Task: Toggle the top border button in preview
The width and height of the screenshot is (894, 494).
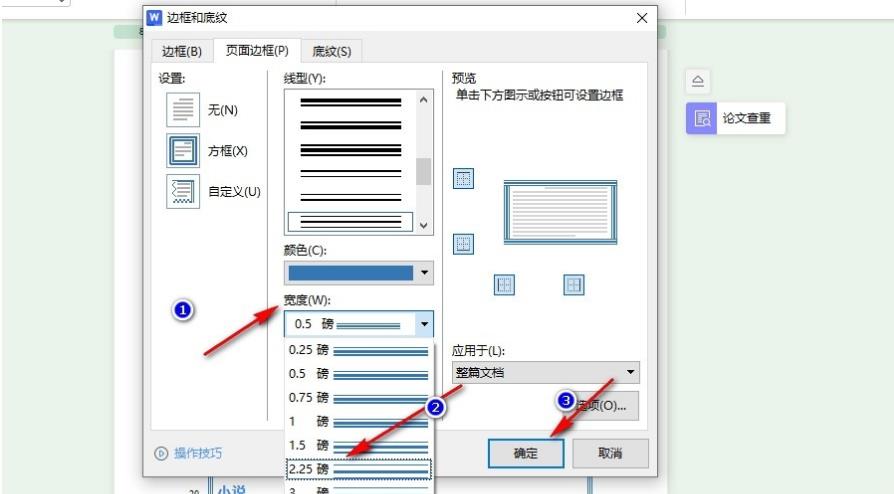Action: click(x=464, y=178)
